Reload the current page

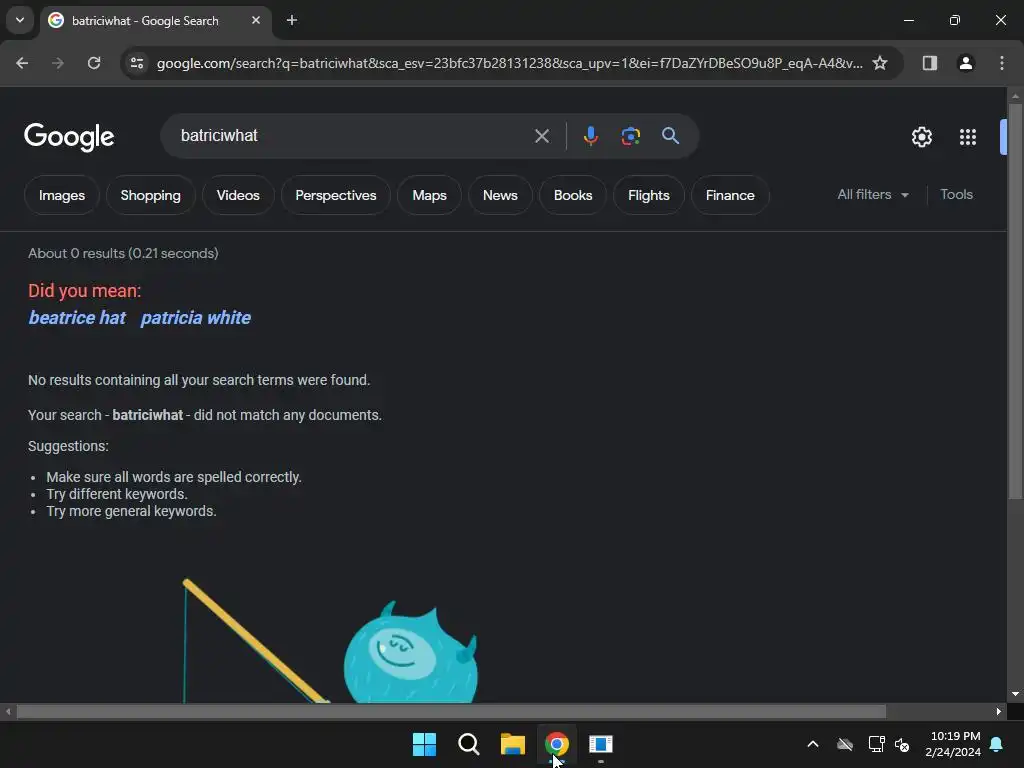[x=94, y=63]
